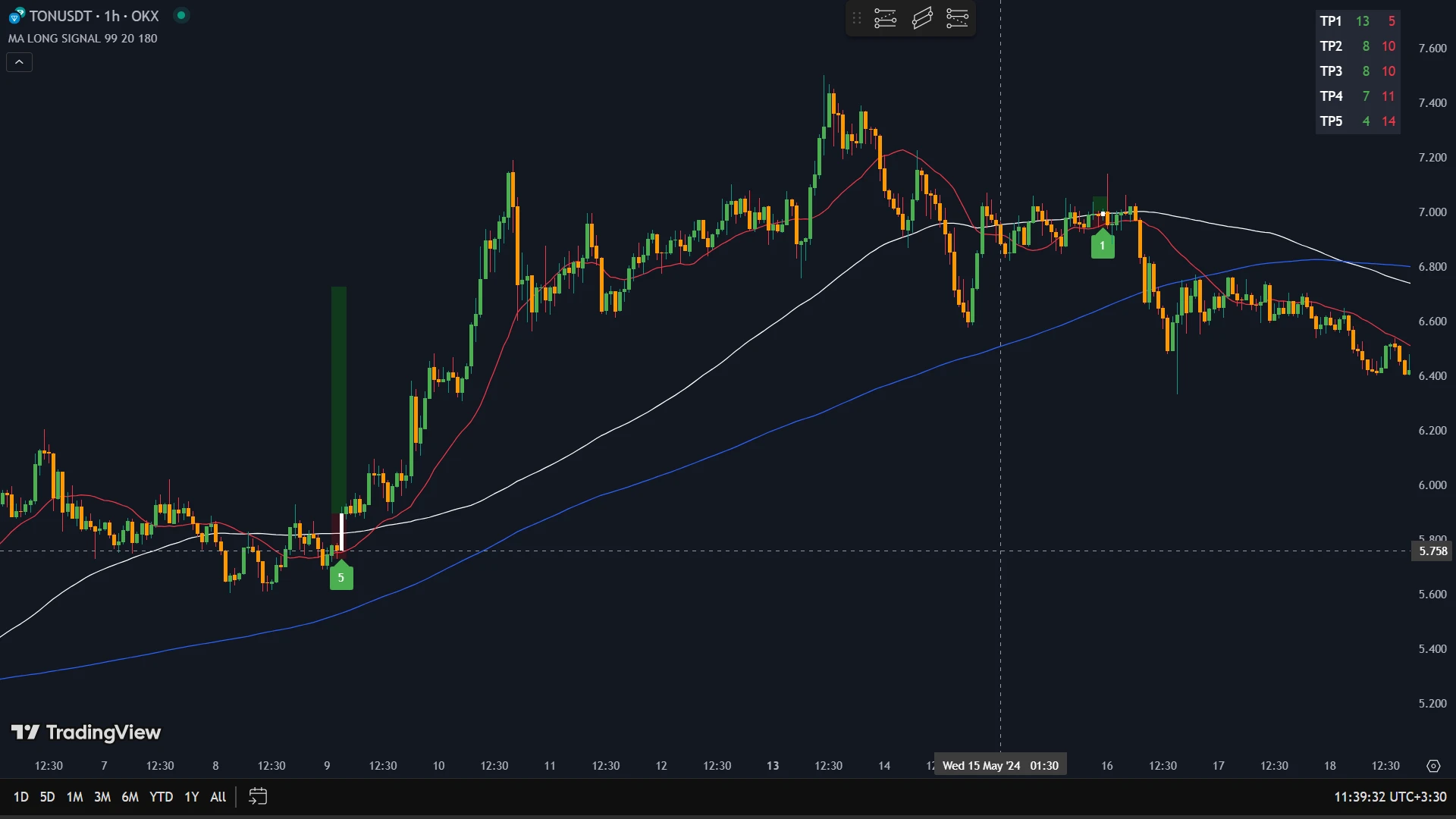
Task: Switch to the 1D time range
Action: (20, 797)
